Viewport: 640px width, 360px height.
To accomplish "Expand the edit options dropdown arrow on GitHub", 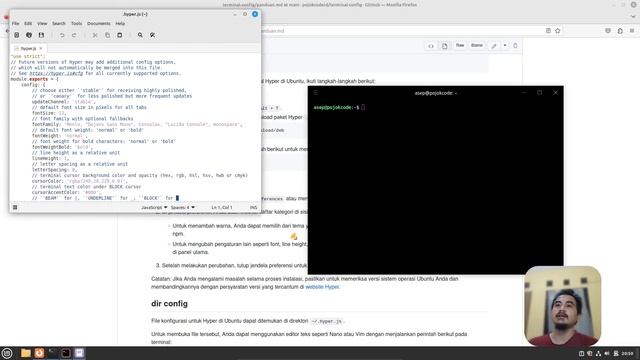I will click(505, 45).
